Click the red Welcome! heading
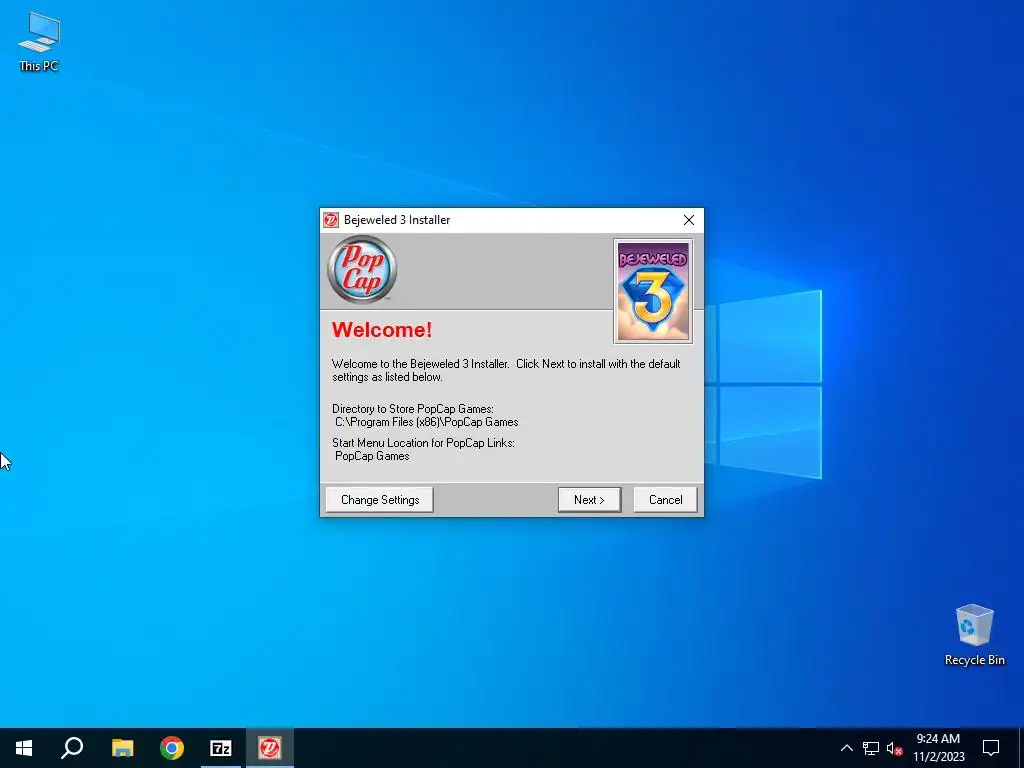The width and height of the screenshot is (1024, 768). coord(381,330)
